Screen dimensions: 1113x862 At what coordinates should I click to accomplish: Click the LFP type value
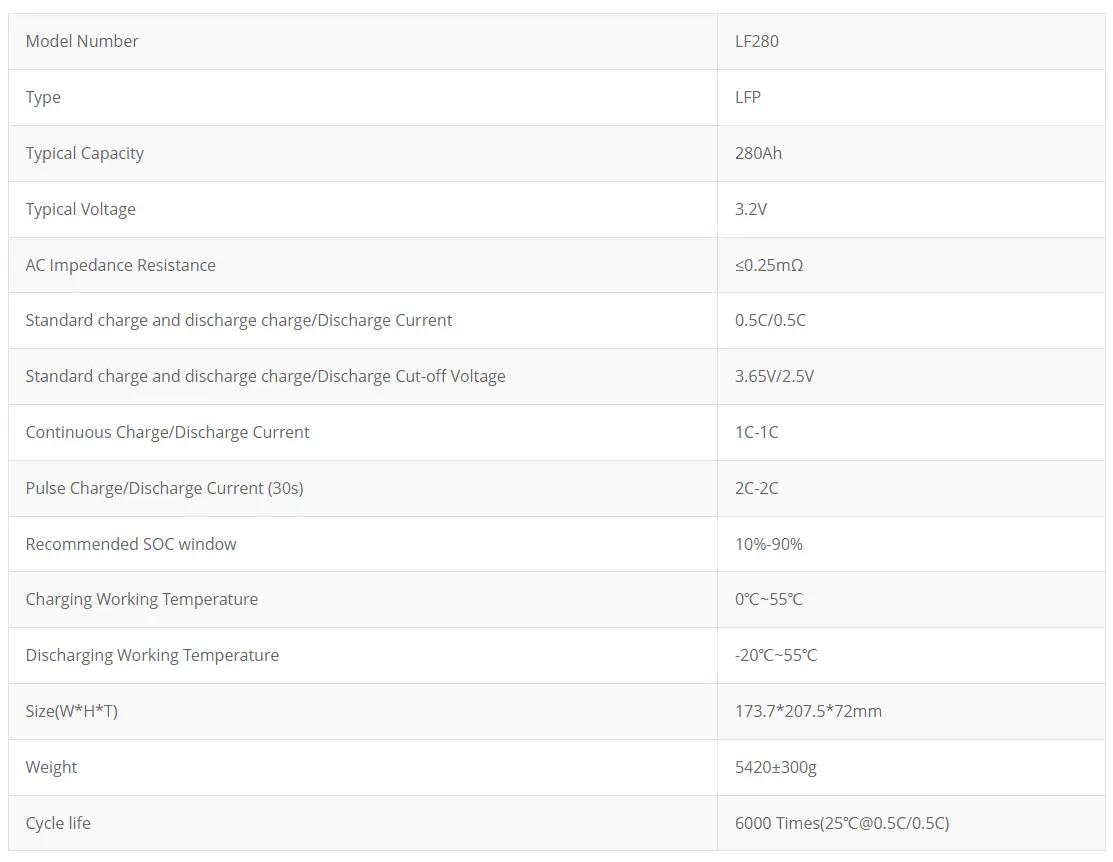[748, 97]
